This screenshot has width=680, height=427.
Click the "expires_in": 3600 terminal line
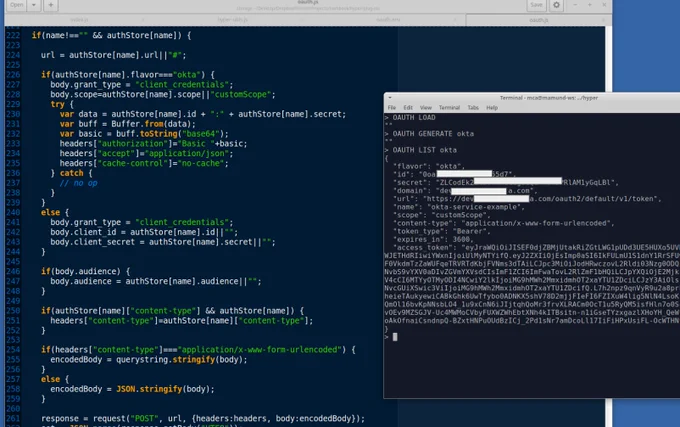tap(433, 239)
